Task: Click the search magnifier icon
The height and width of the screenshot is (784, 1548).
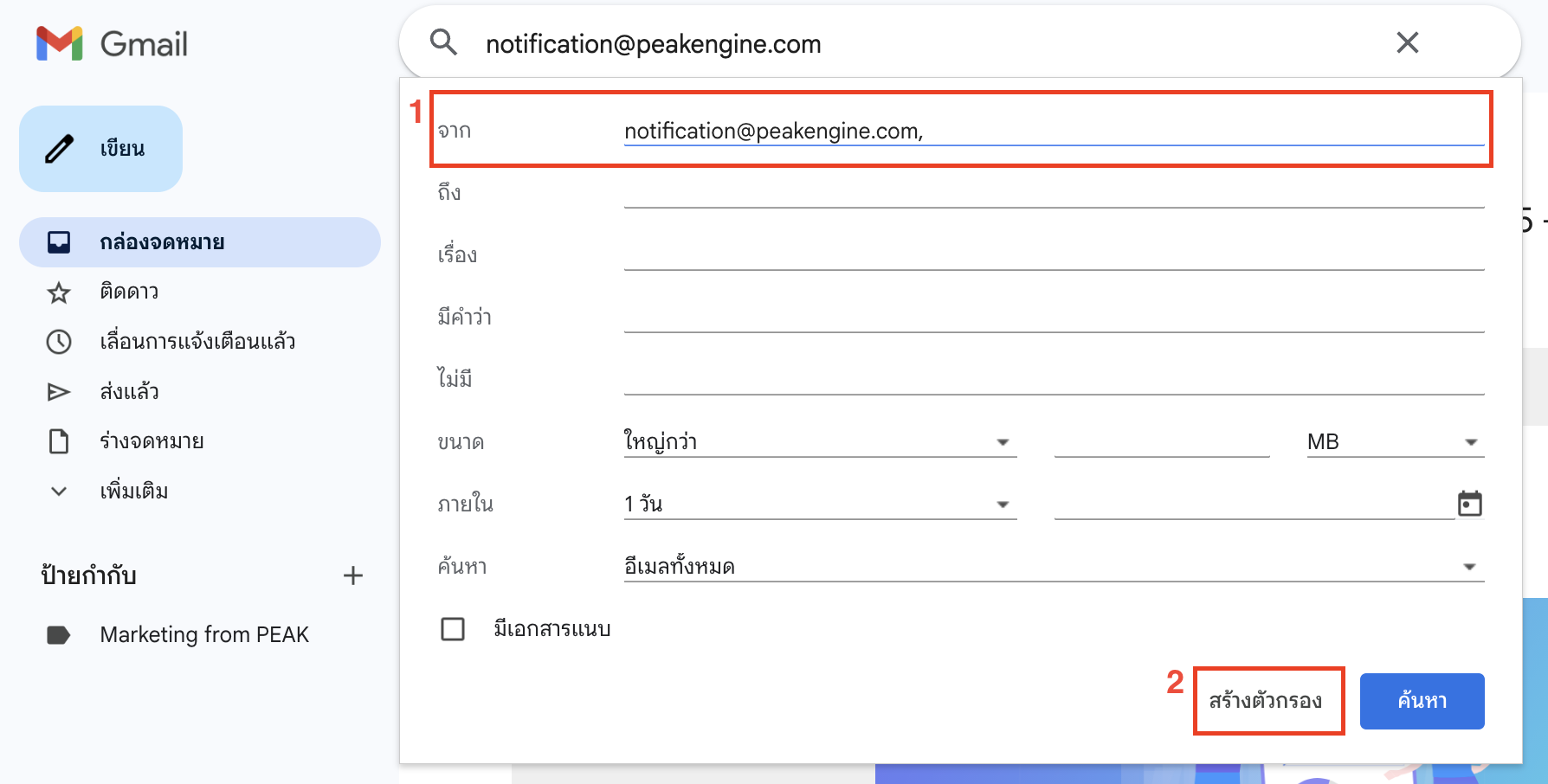Action: (443, 42)
